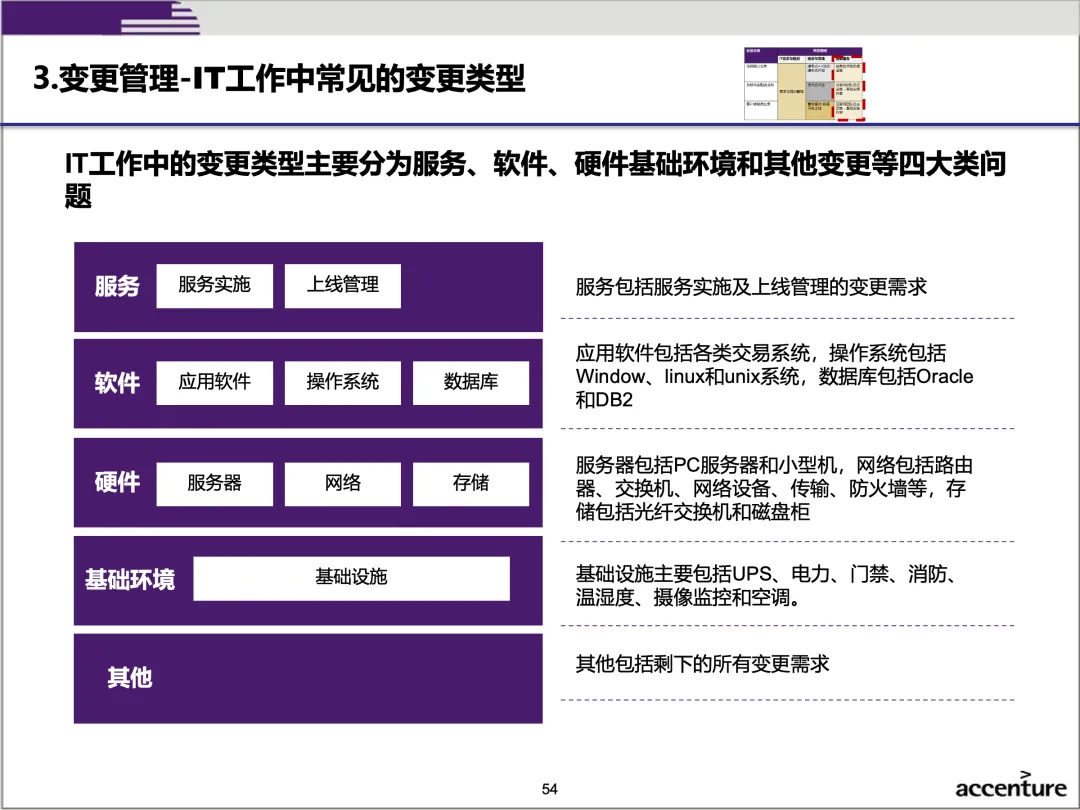
Task: Click the 数据库 box
Action: 471,382
